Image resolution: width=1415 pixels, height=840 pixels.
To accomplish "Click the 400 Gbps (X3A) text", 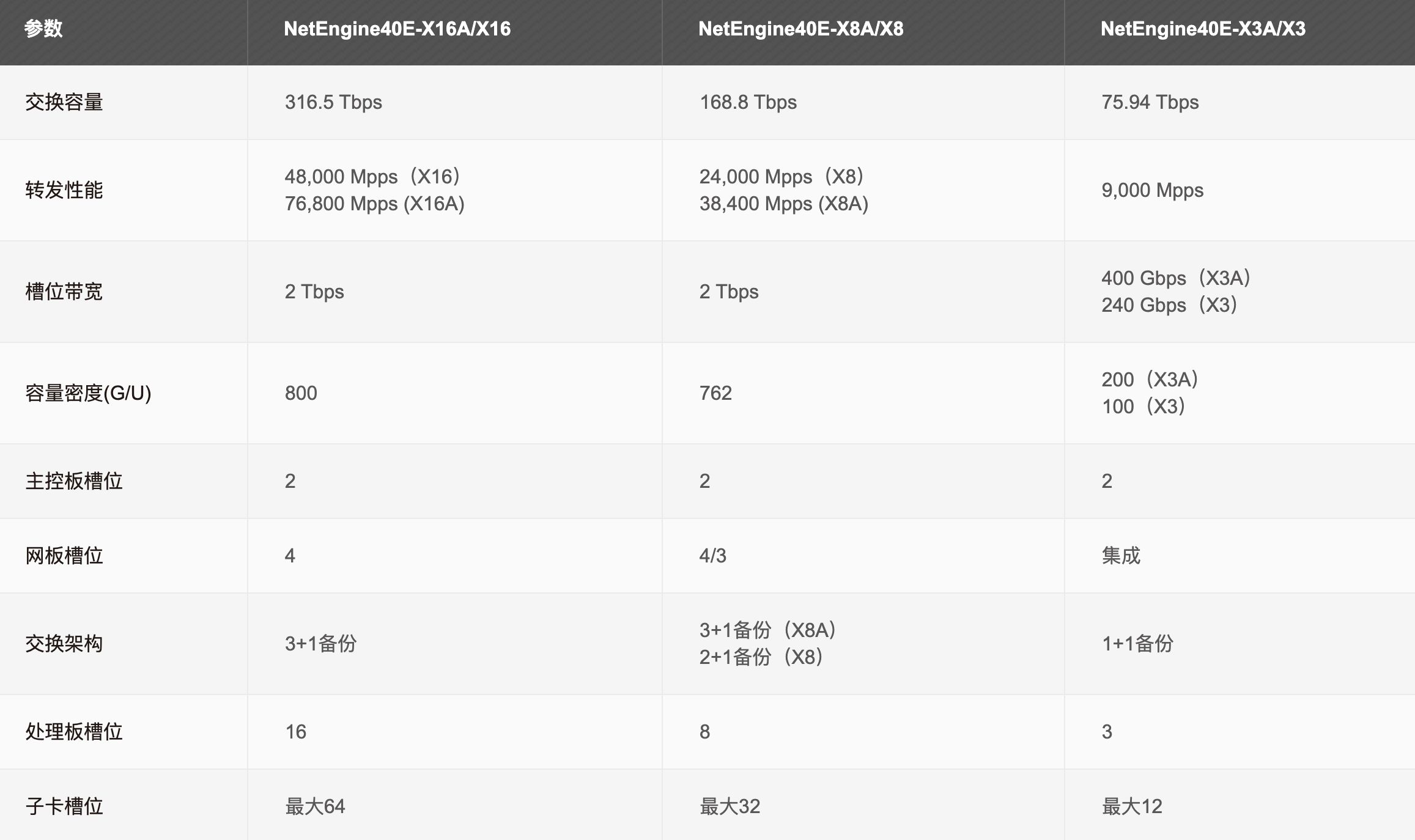I will point(1176,278).
